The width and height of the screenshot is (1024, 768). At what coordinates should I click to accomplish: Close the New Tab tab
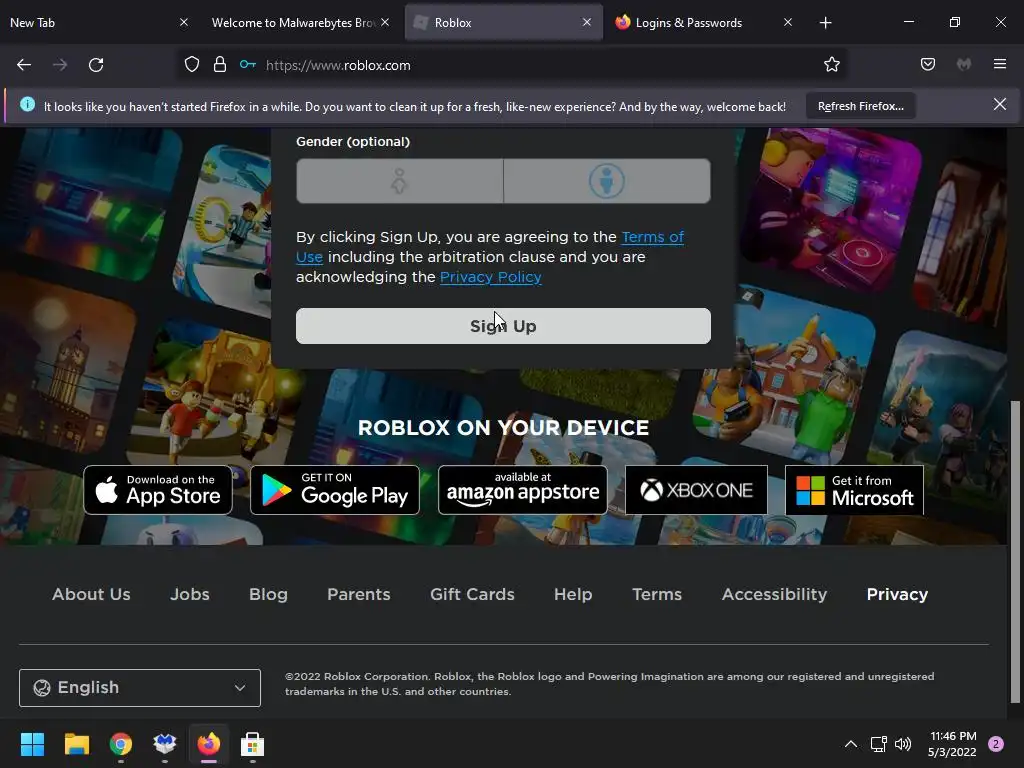click(184, 22)
